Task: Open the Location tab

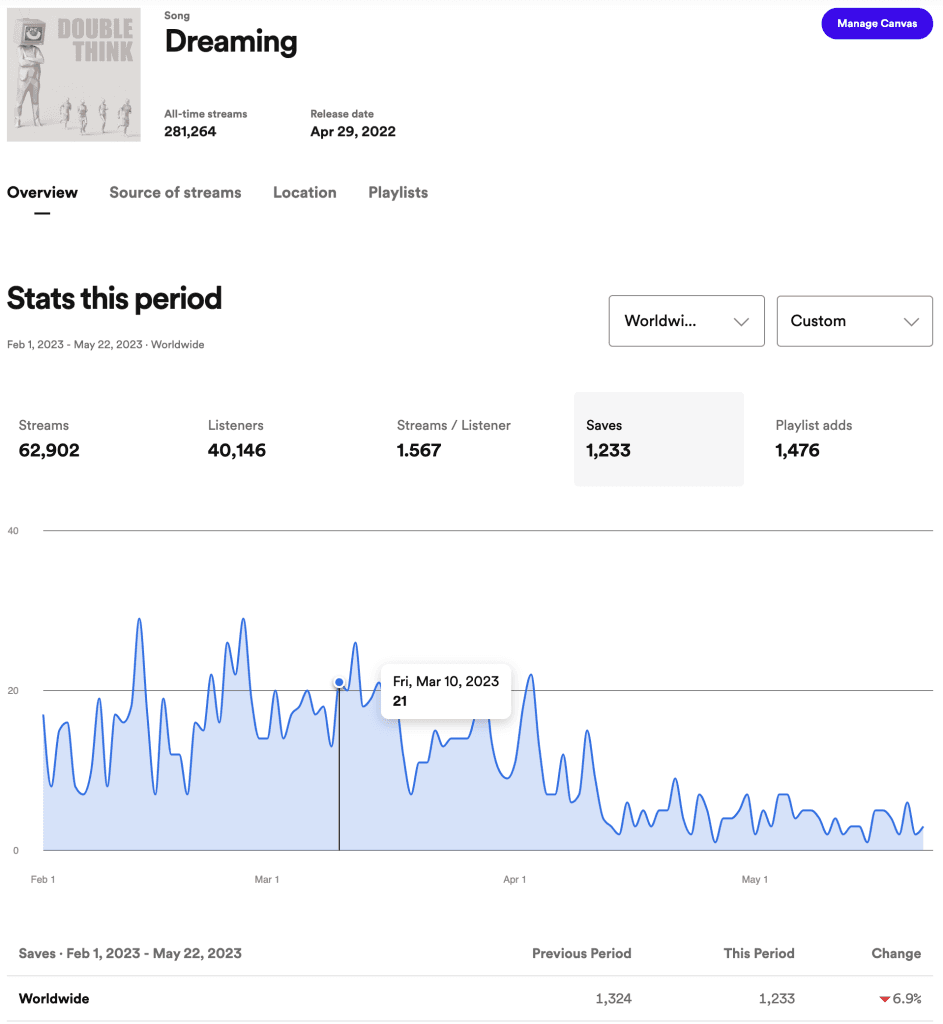Action: 304,193
